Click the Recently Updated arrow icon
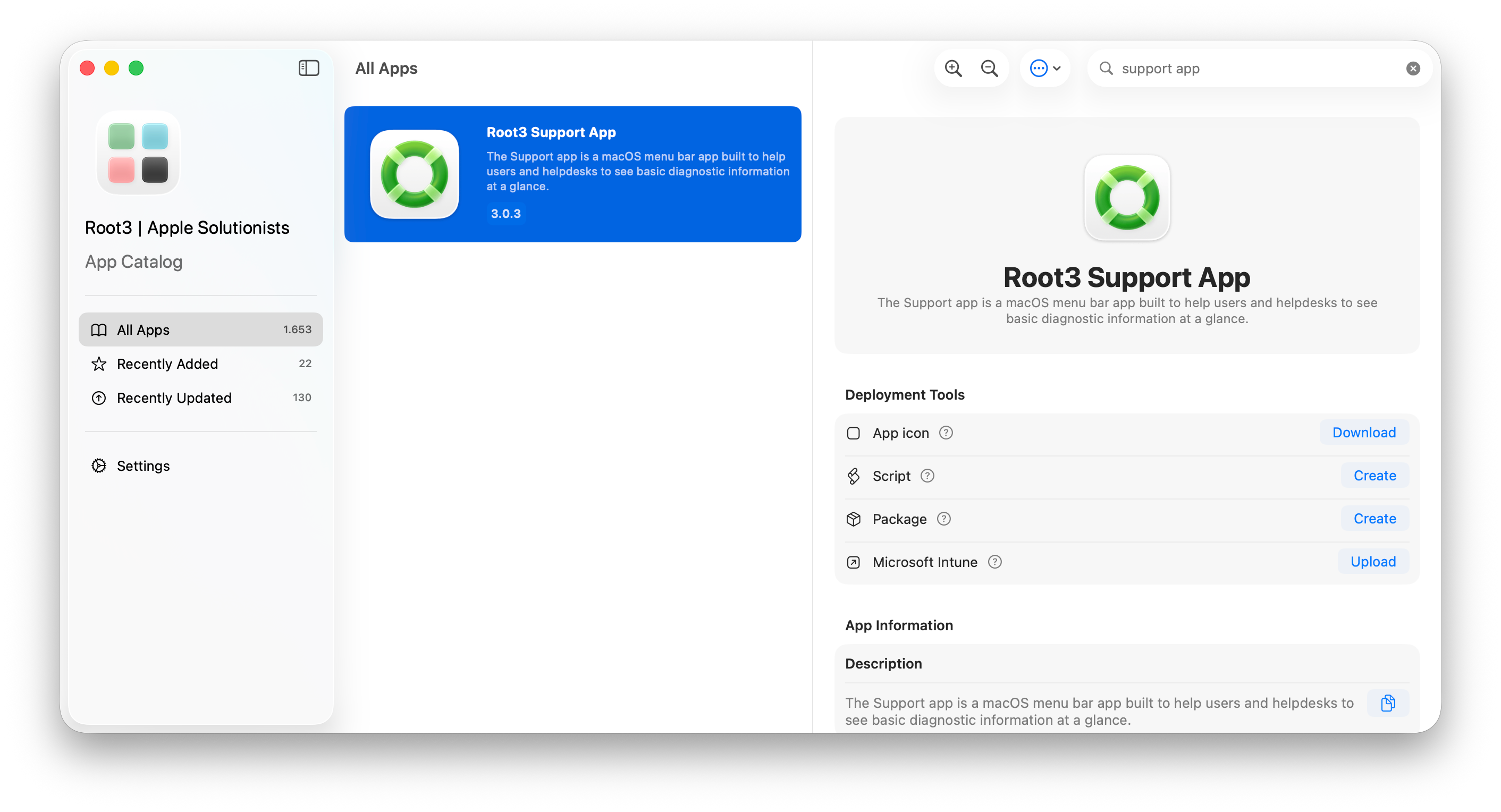The image size is (1501, 812). pyautogui.click(x=99, y=398)
